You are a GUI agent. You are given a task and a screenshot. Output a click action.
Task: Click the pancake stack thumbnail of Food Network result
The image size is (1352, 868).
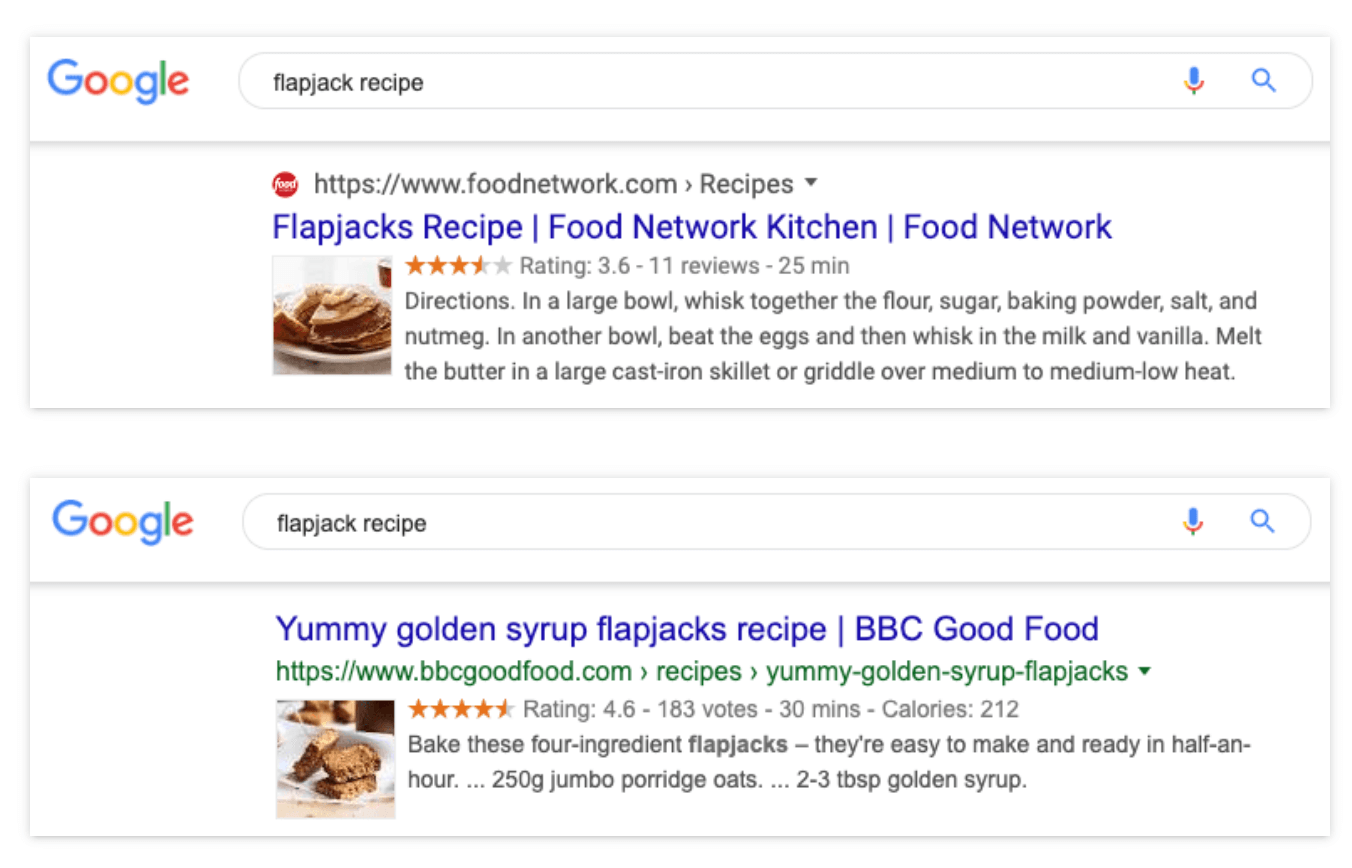[332, 315]
